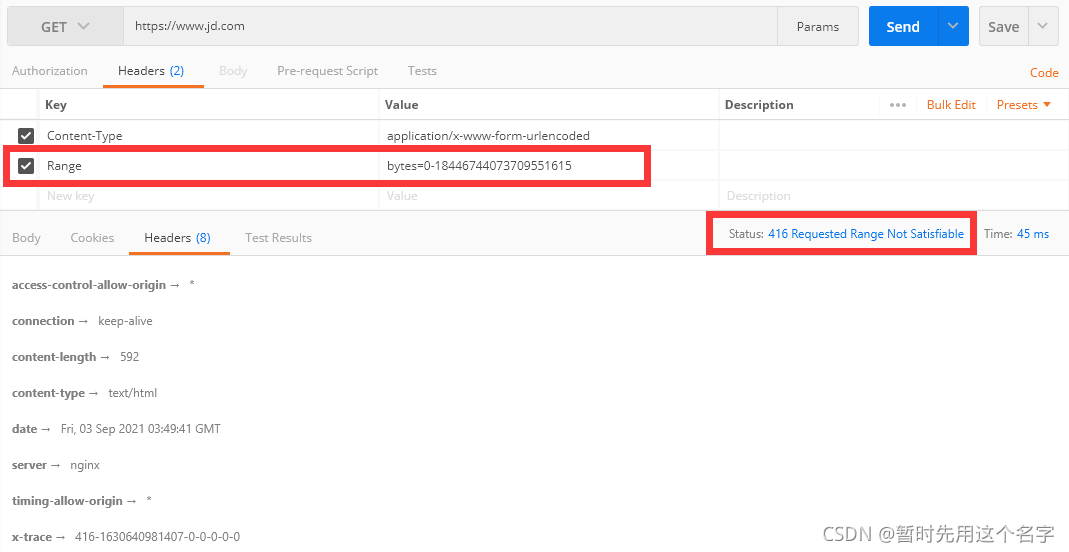Uncheck the Content-Type header checkbox

tap(26, 136)
